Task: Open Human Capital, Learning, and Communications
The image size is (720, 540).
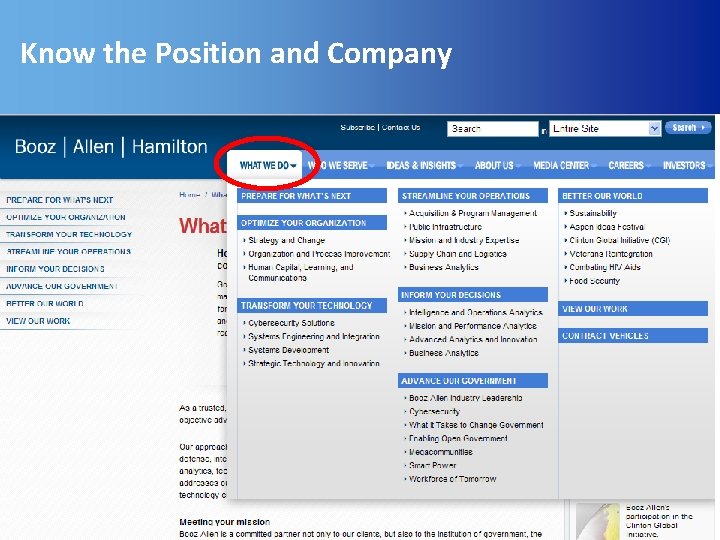Action: 301,272
